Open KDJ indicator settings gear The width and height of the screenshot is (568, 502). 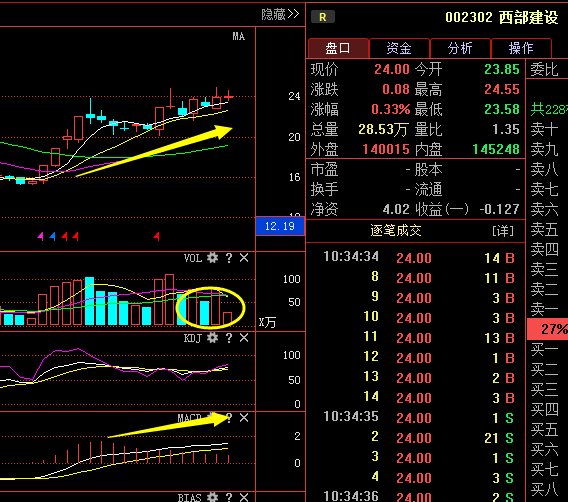tap(212, 338)
